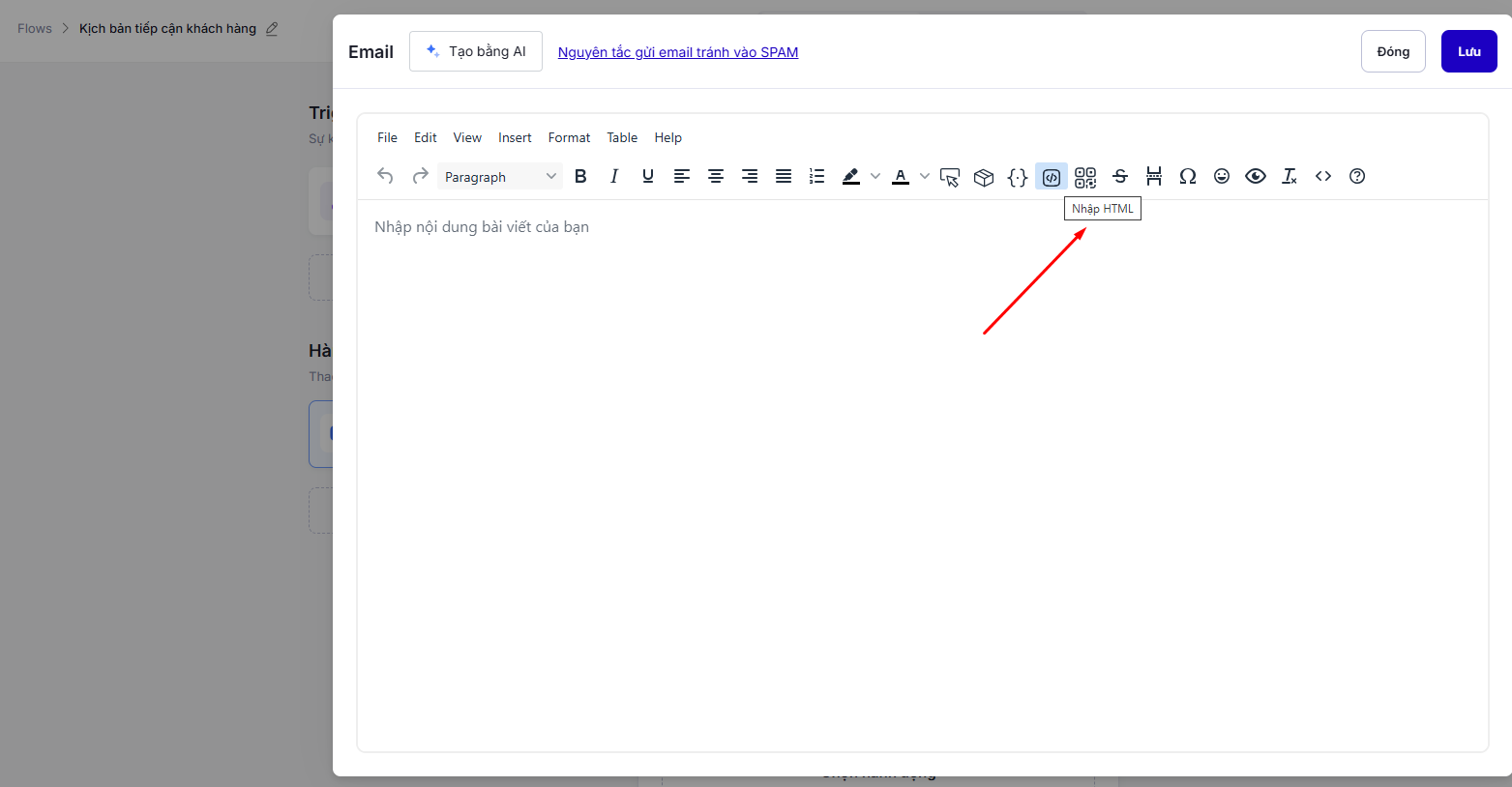Toggle italic formatting
This screenshot has height=787, width=1512.
coord(614,176)
